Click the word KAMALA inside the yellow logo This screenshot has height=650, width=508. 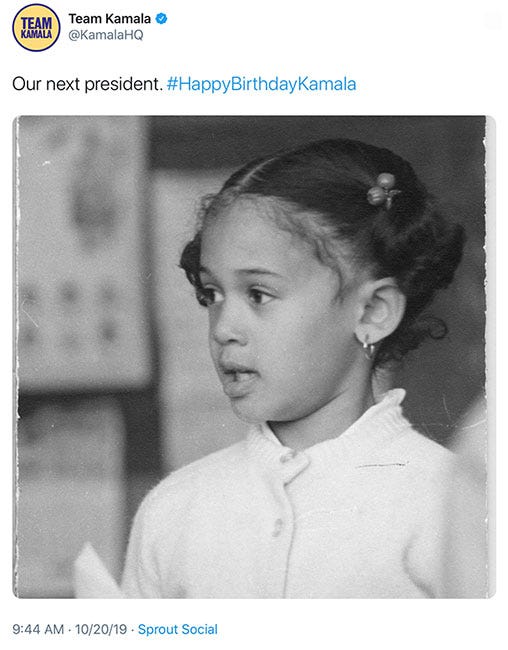click(36, 34)
